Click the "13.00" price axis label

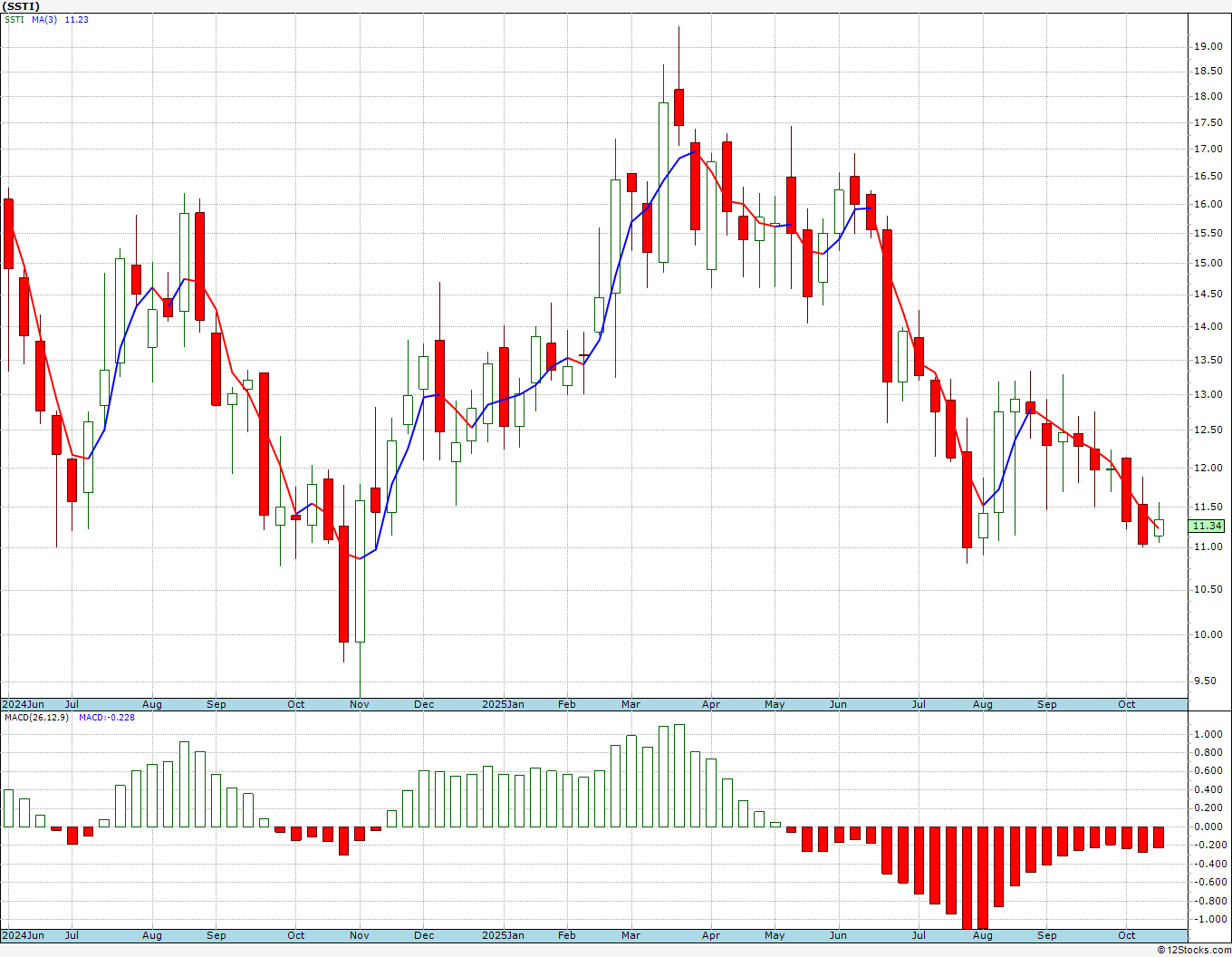[x=1208, y=395]
